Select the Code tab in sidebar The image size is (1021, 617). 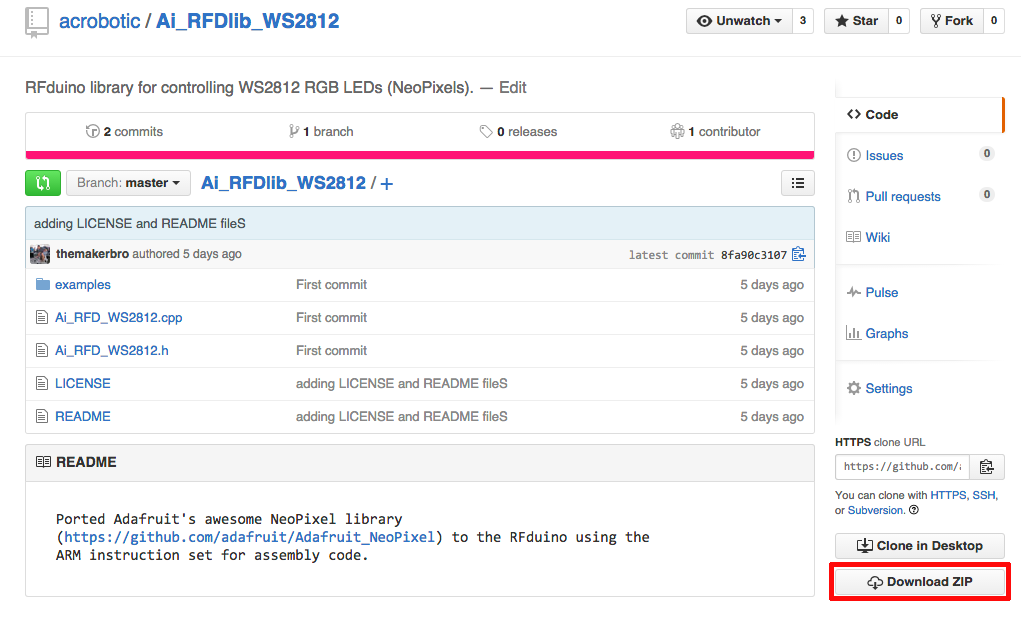click(919, 115)
